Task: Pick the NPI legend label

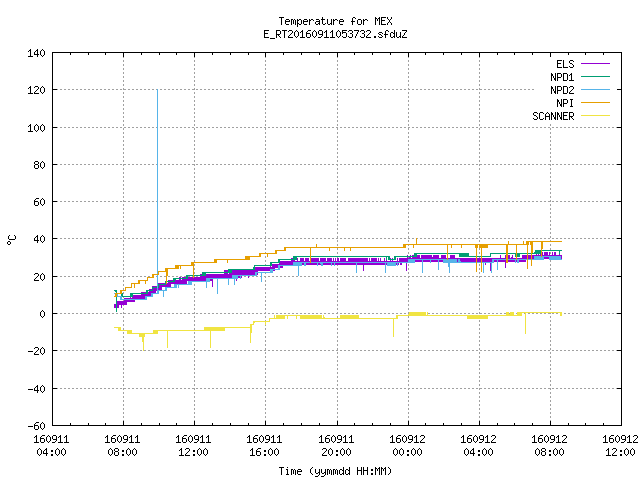Action: 565,103
